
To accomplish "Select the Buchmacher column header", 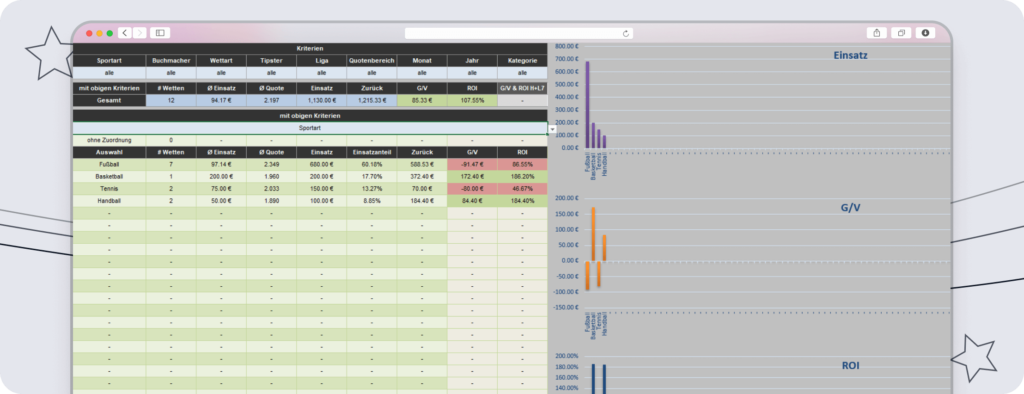I will [171, 61].
